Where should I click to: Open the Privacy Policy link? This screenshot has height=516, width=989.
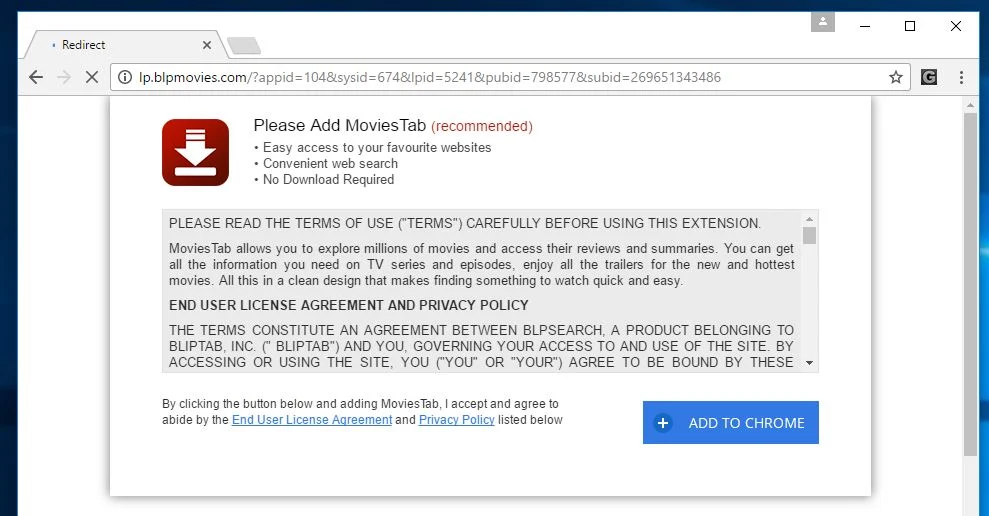tap(456, 420)
